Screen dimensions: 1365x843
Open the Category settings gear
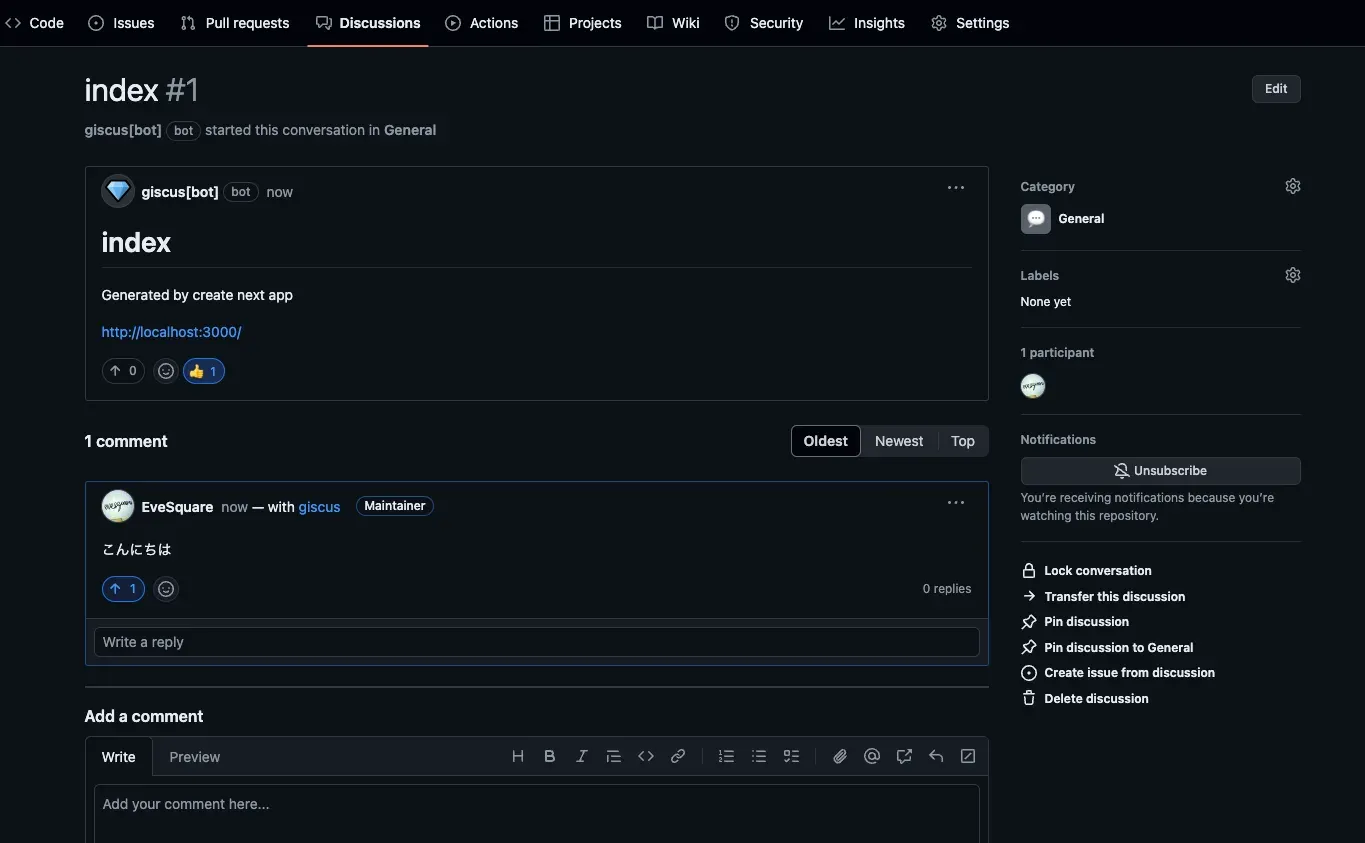pos(1293,186)
